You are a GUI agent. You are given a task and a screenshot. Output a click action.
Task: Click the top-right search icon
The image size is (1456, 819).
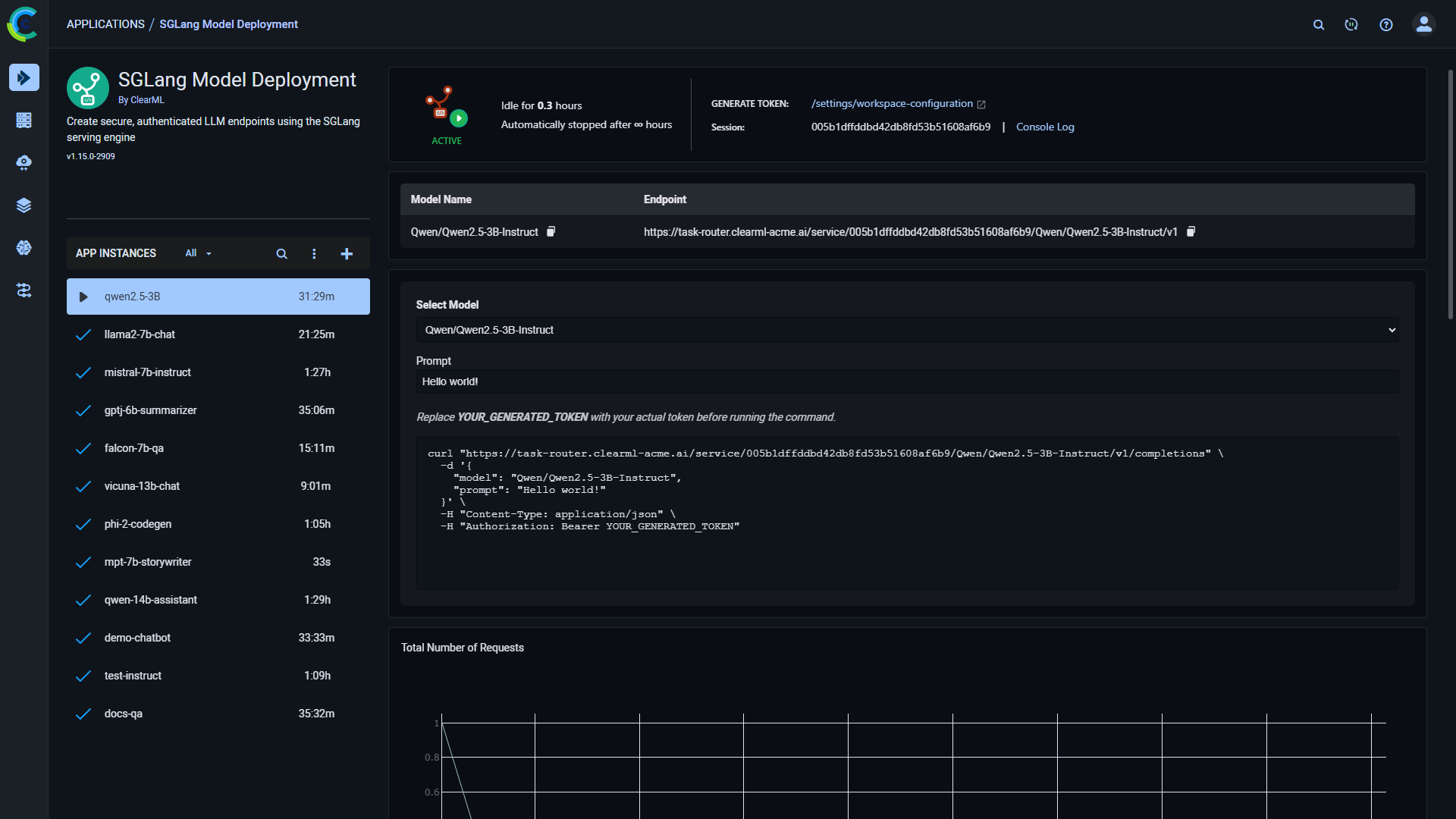1319,25
